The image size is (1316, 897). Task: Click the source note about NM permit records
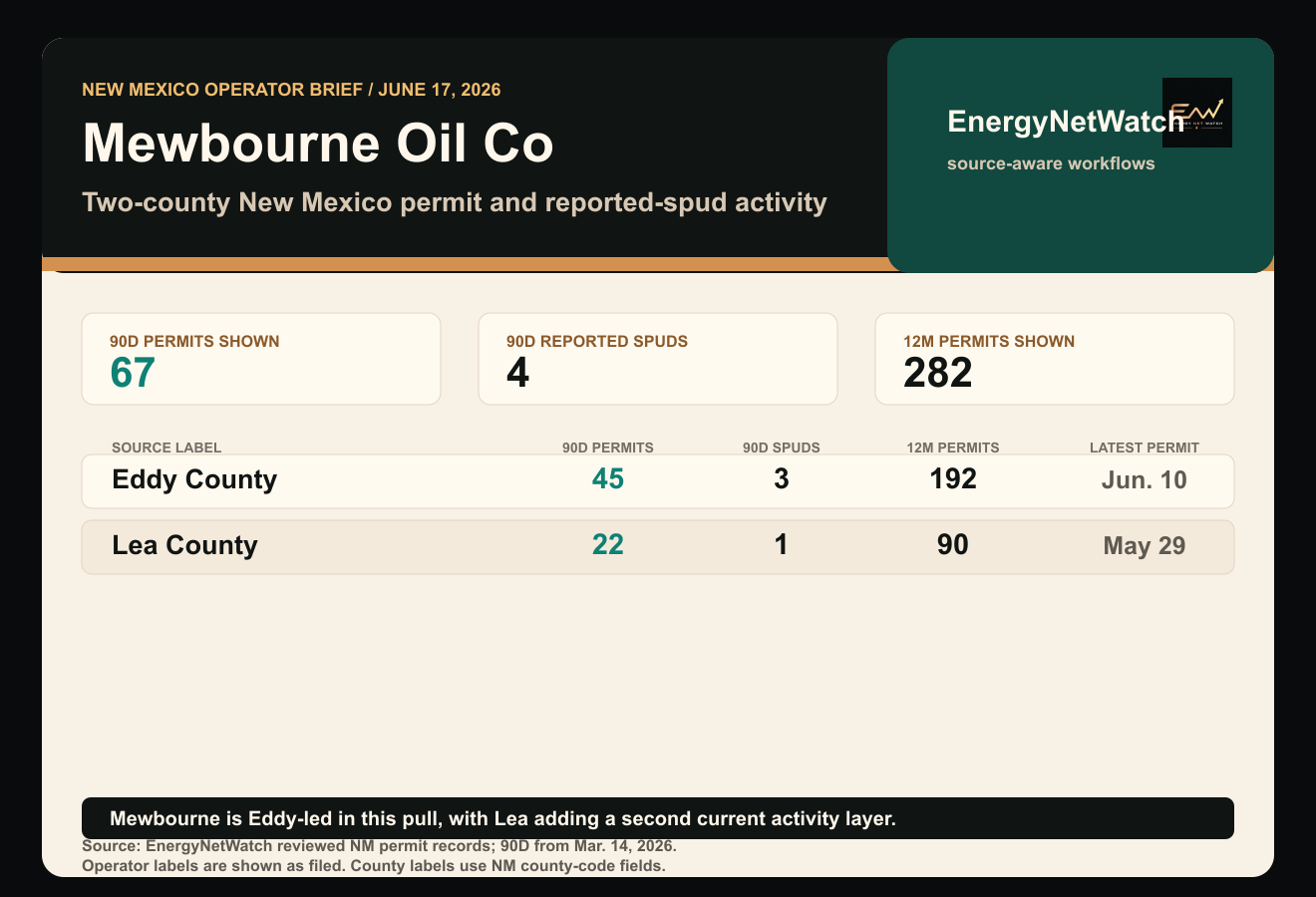click(379, 846)
